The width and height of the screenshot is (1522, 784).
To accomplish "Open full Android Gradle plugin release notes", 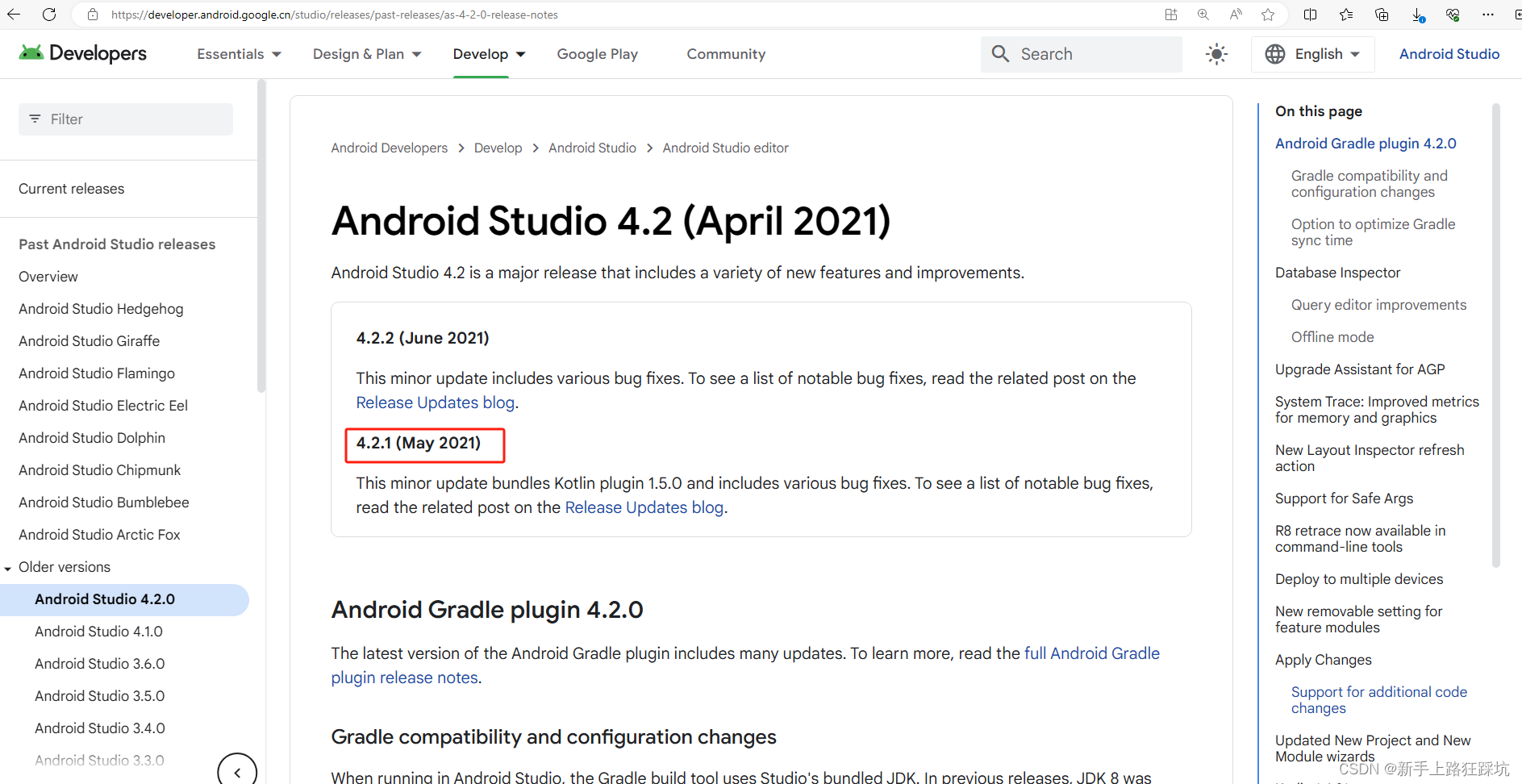I will click(x=745, y=665).
